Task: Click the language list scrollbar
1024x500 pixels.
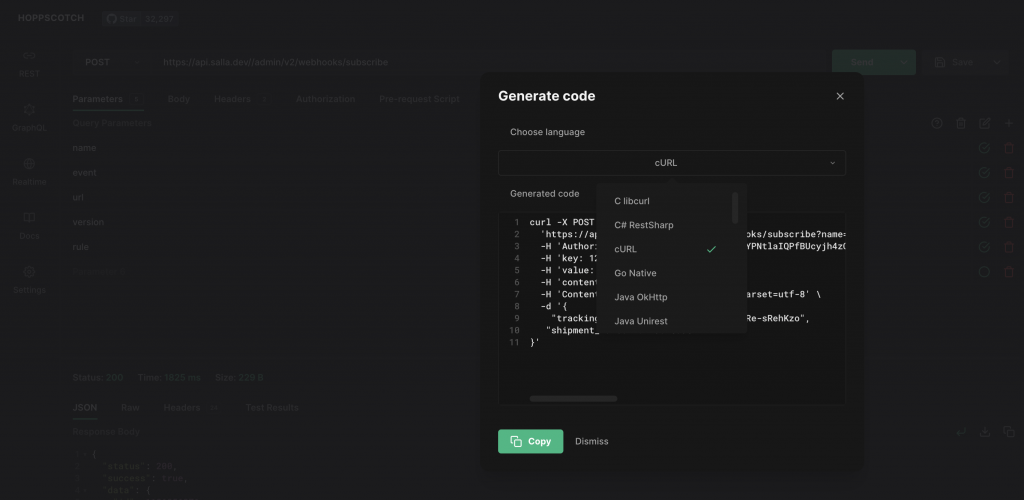Action: pos(735,208)
